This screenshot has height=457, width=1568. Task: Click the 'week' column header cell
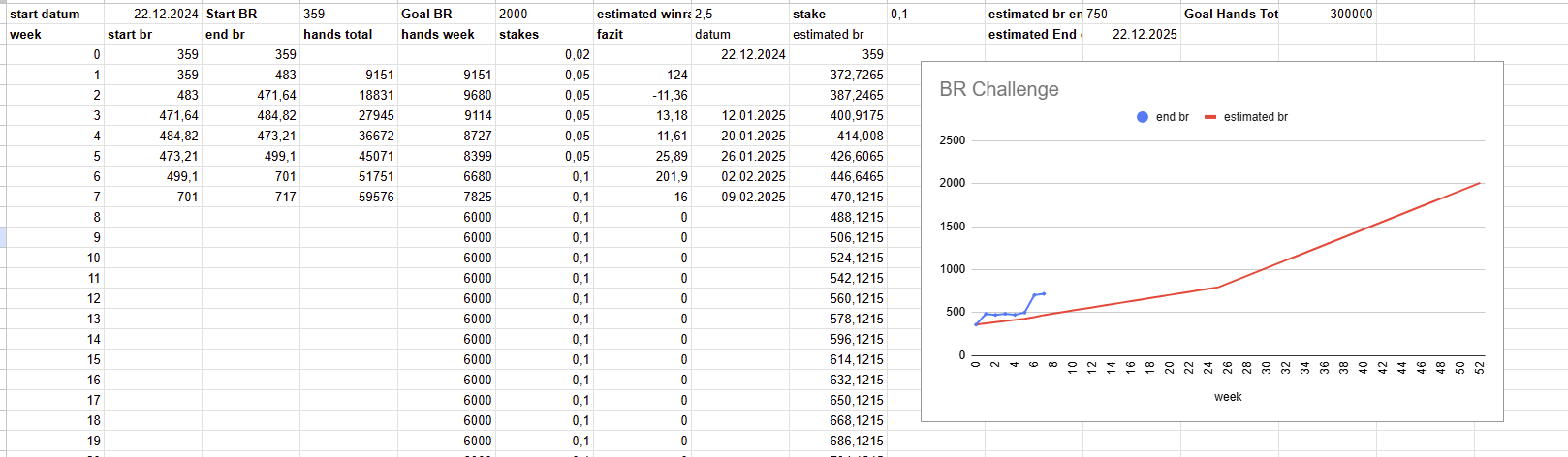(55, 34)
